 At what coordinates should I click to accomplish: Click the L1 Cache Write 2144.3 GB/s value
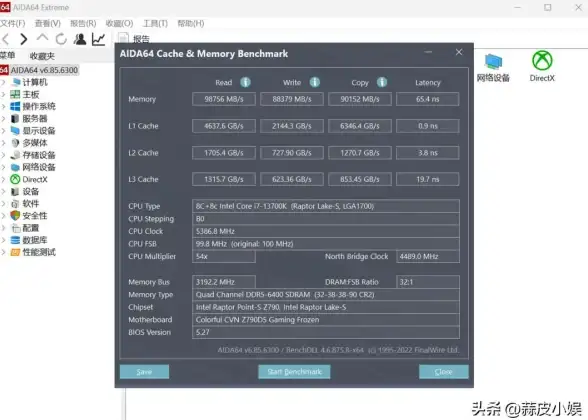coord(292,126)
